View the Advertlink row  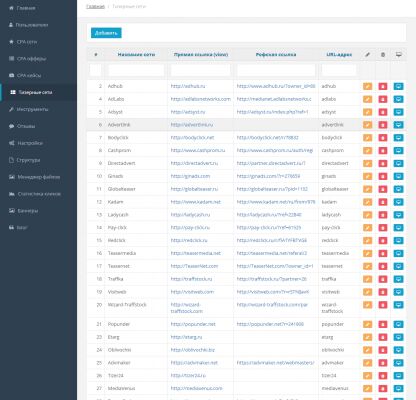click(x=398, y=125)
